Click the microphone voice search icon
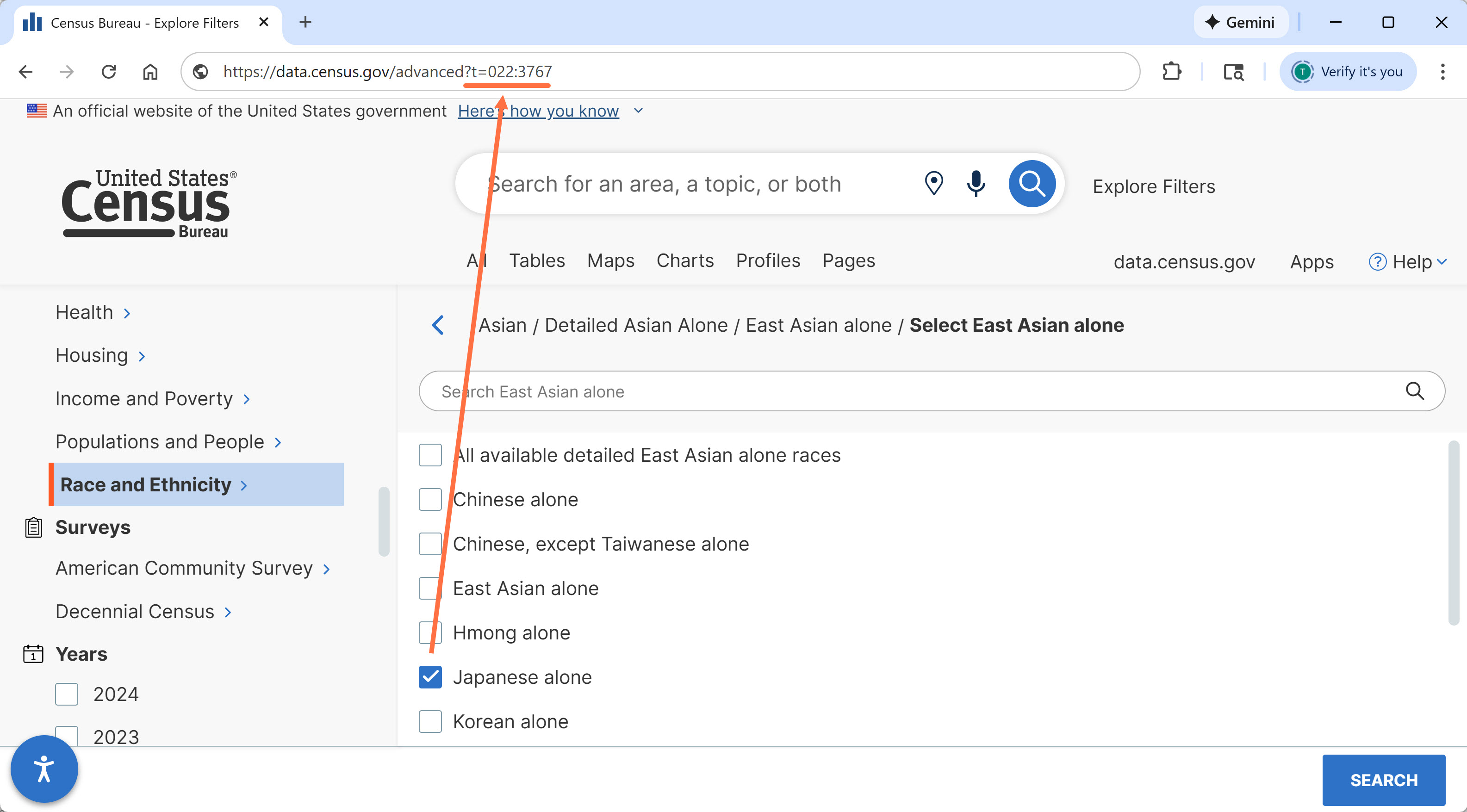1467x812 pixels. click(976, 183)
